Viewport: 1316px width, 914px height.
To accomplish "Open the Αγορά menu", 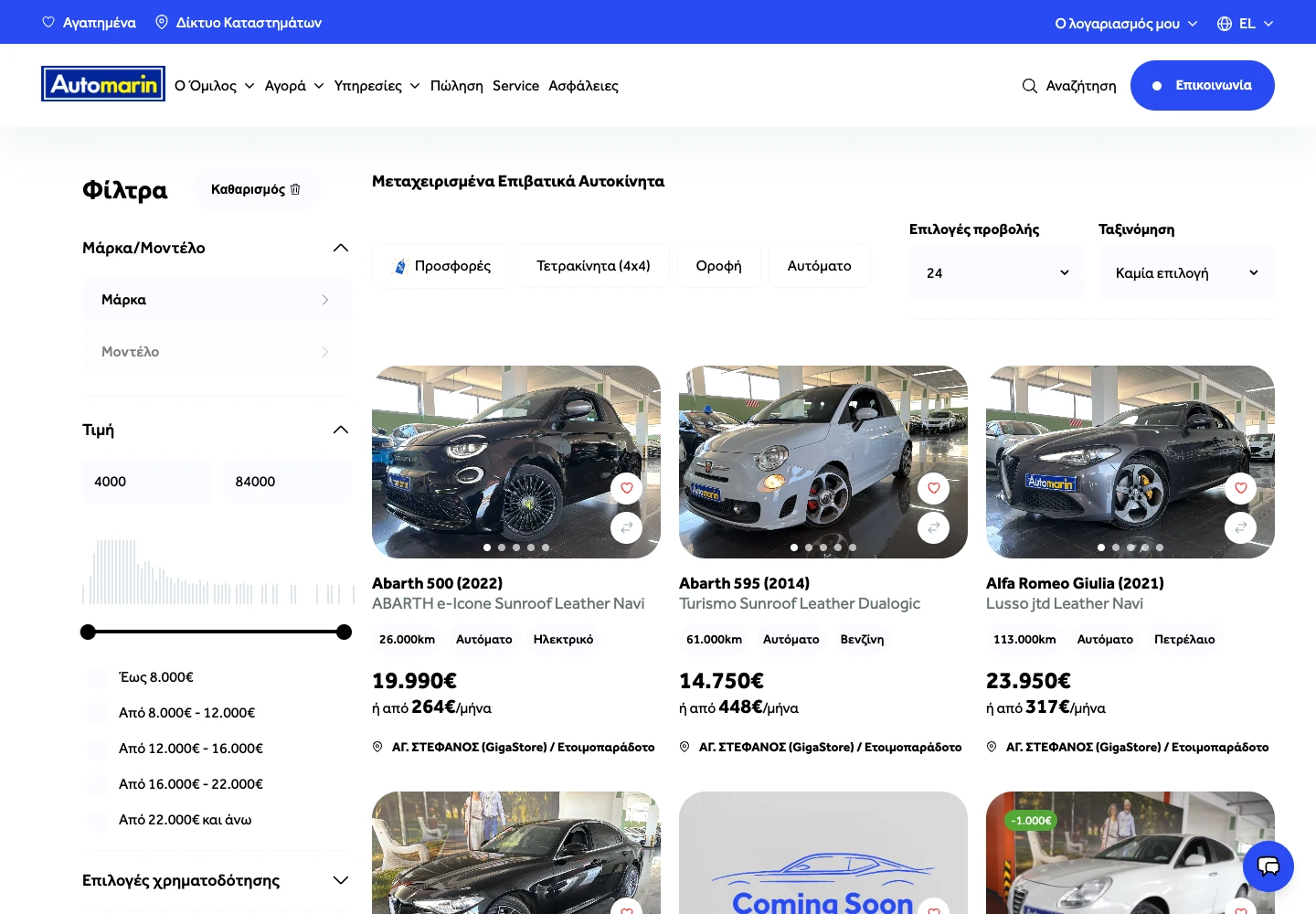I will click(x=294, y=86).
